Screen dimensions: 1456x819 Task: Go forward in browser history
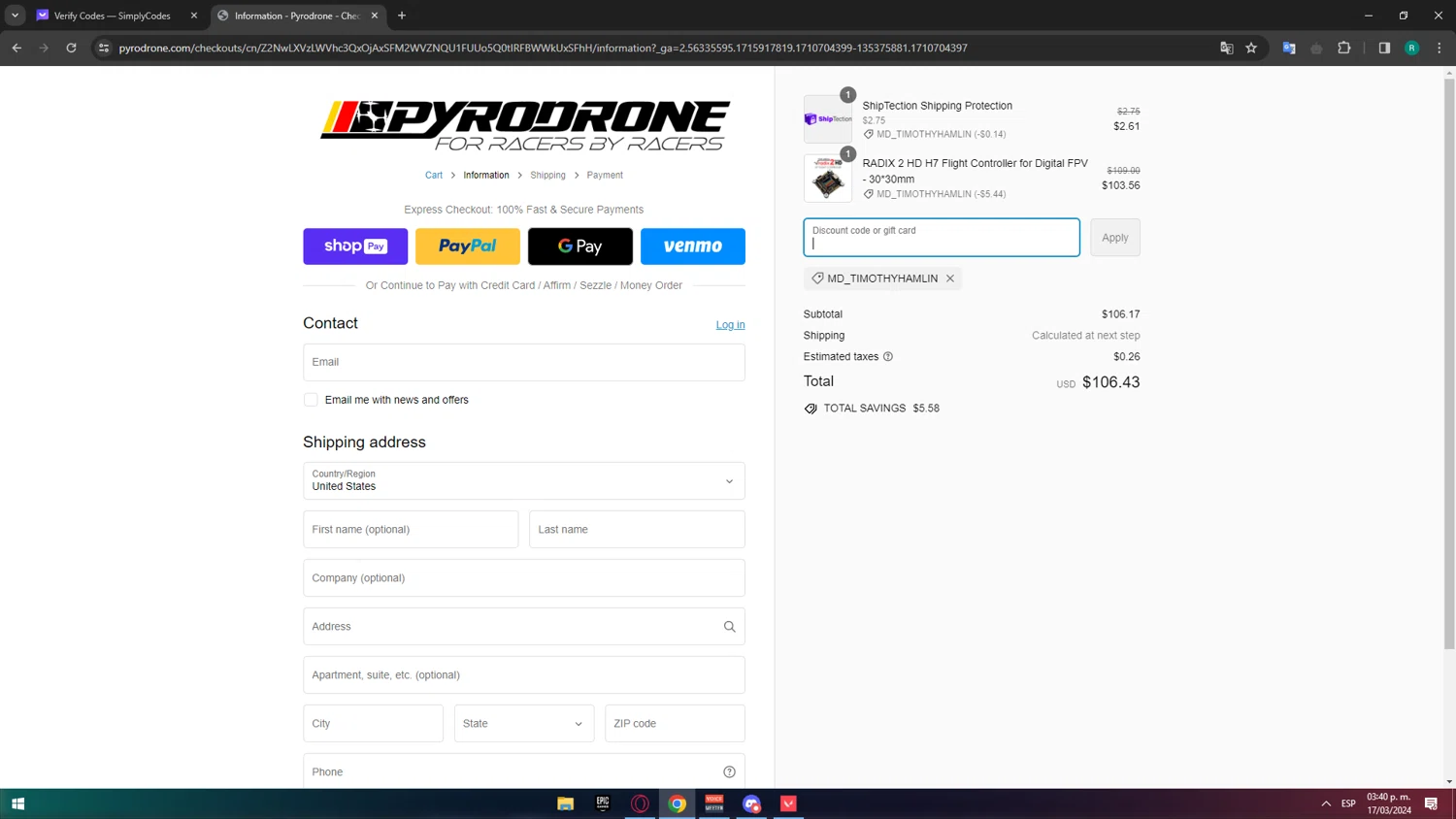pos(44,48)
